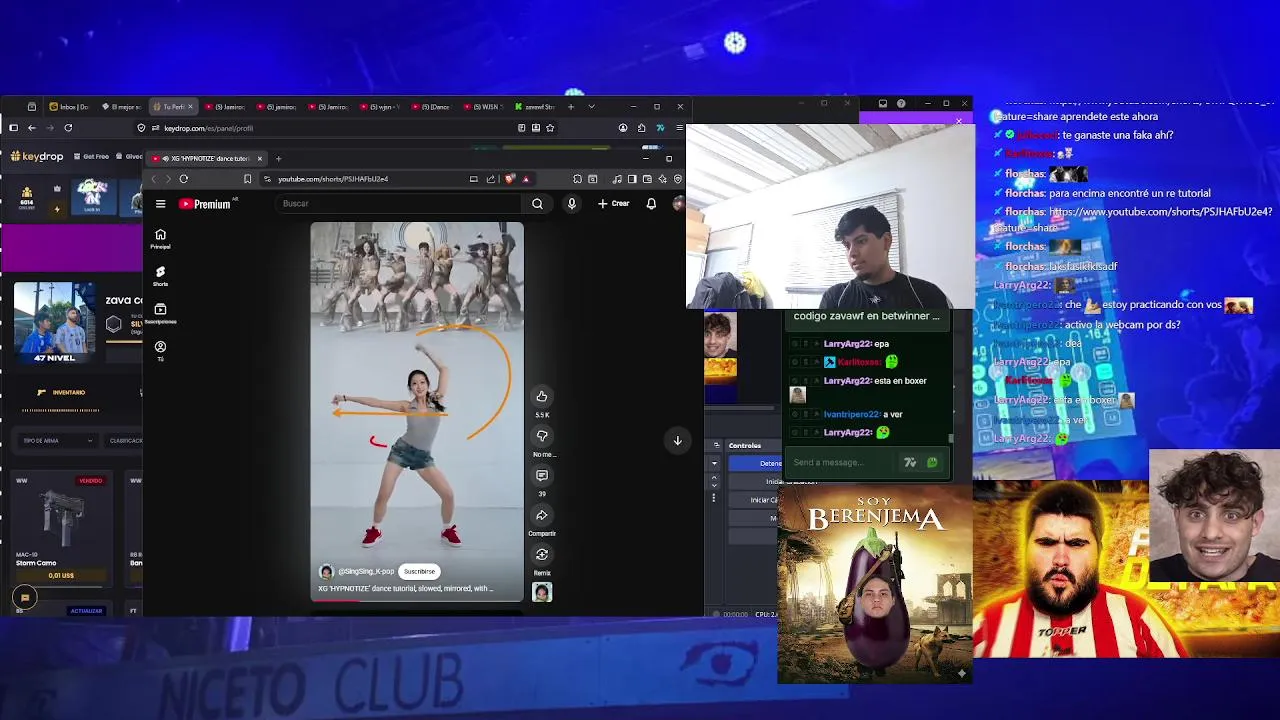The image size is (1280, 720).
Task: Open the sound thumbnail below Remix
Action: [542, 592]
